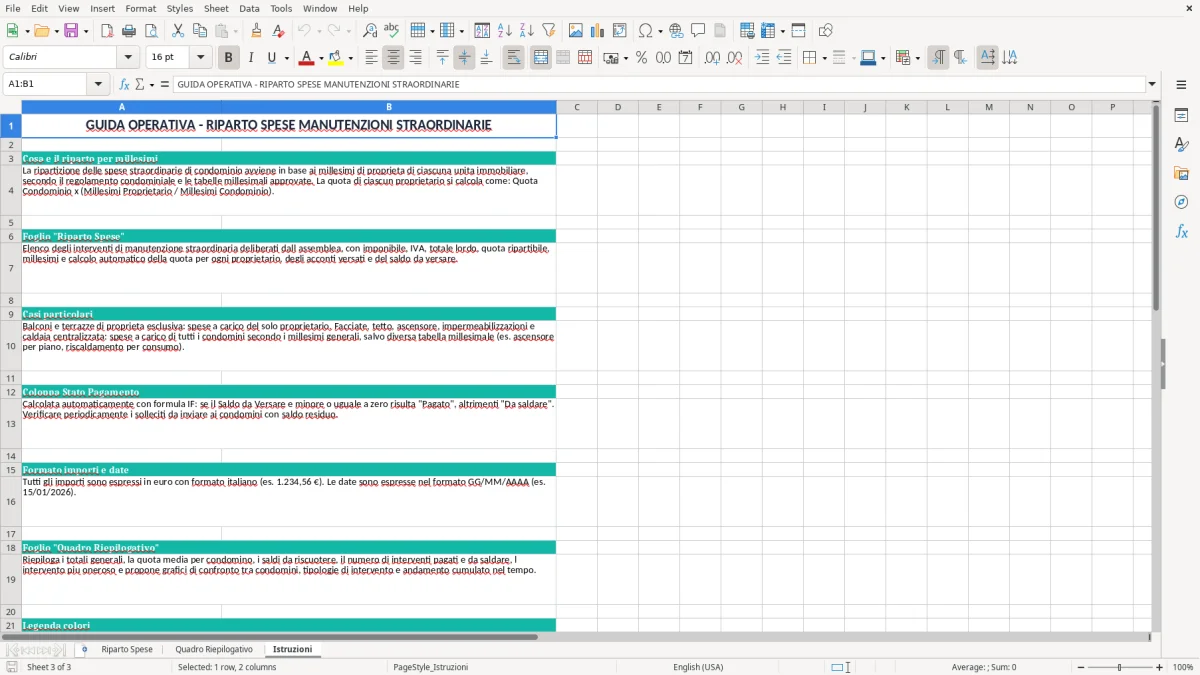Select column P header
The image size is (1200, 675).
tap(1112, 107)
